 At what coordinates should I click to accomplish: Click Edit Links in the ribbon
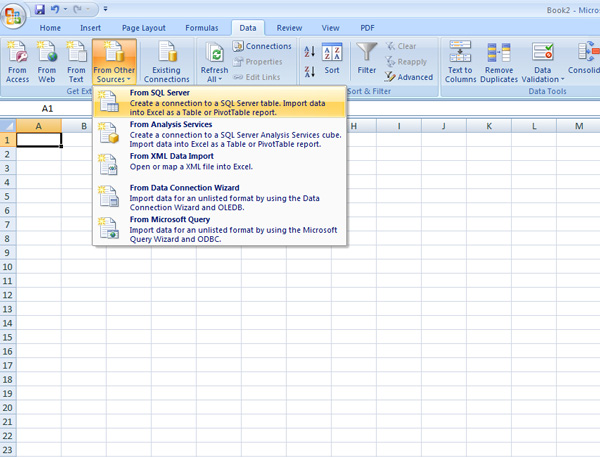(x=257, y=77)
